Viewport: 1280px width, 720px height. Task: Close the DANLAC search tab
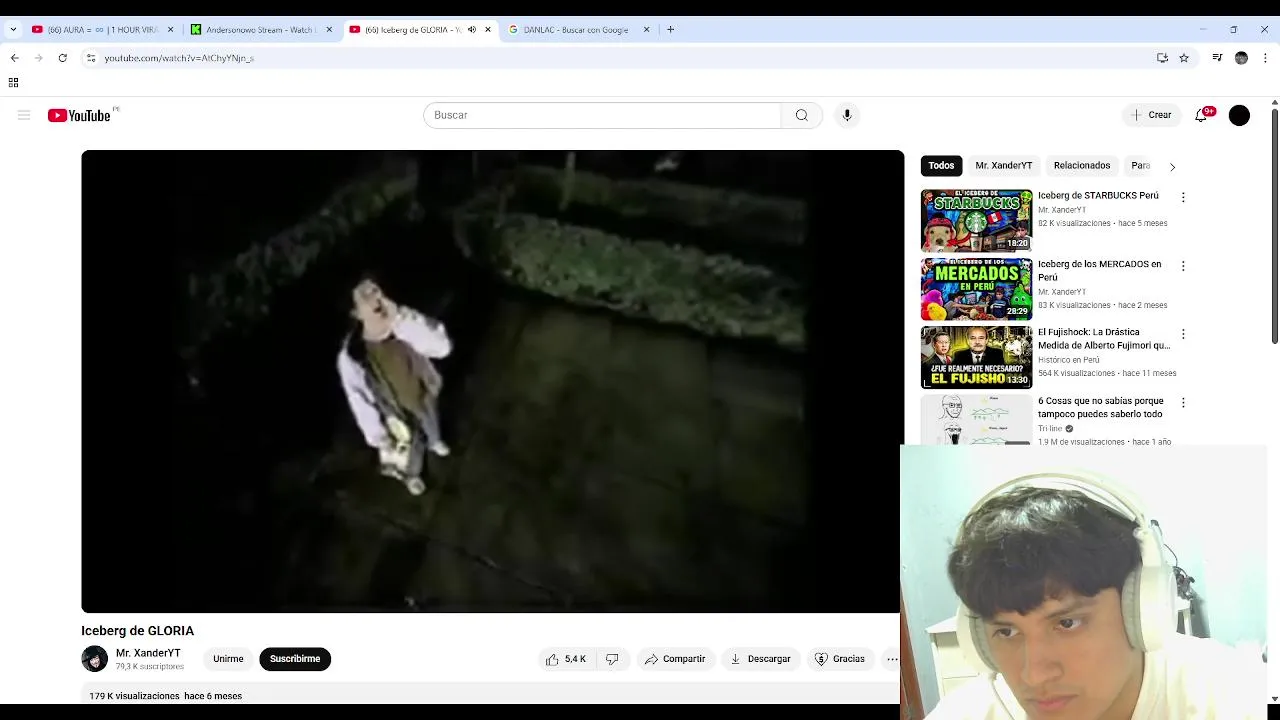coord(646,30)
